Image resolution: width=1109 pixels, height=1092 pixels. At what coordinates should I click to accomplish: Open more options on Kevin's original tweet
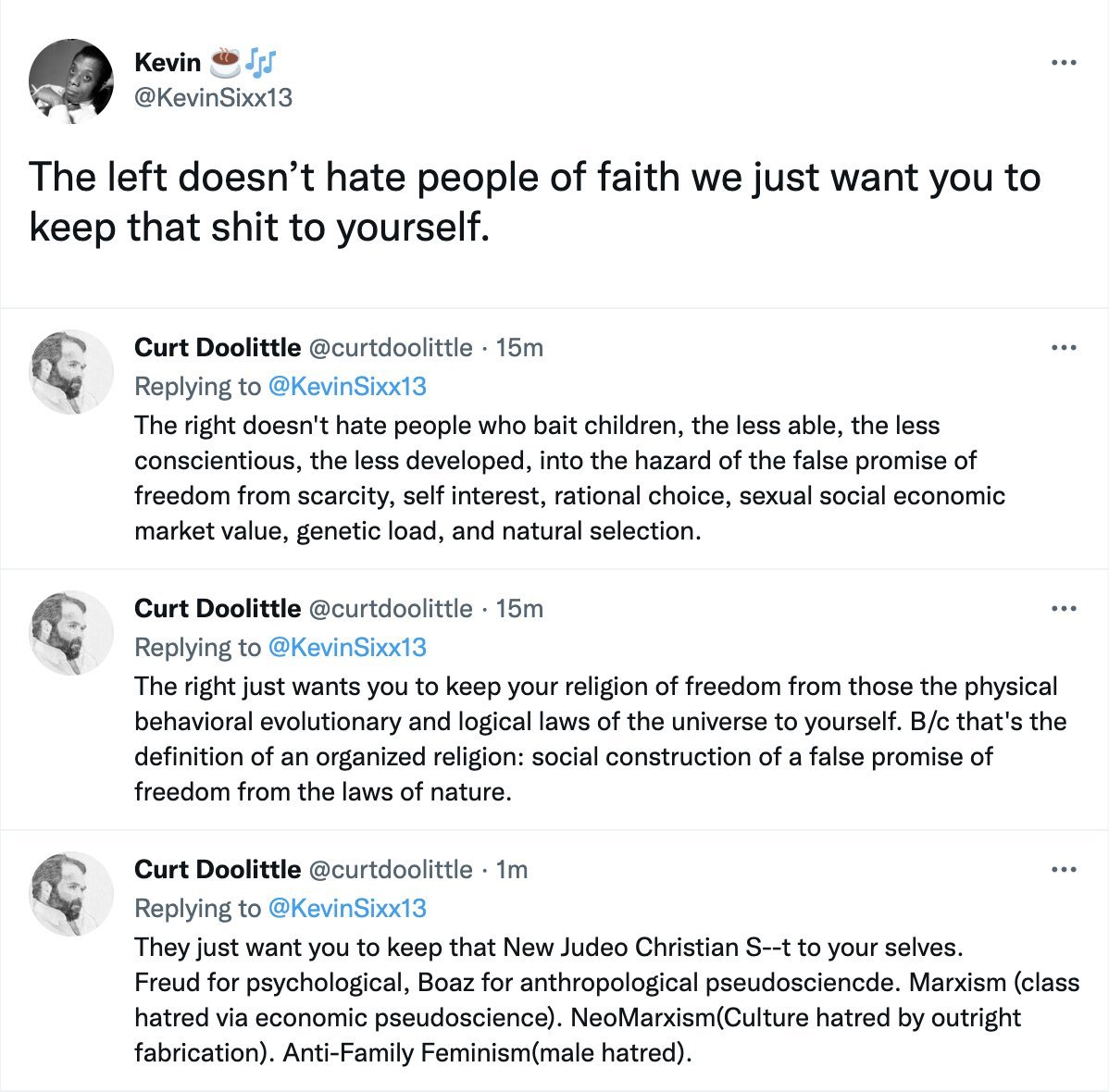pyautogui.click(x=1064, y=63)
